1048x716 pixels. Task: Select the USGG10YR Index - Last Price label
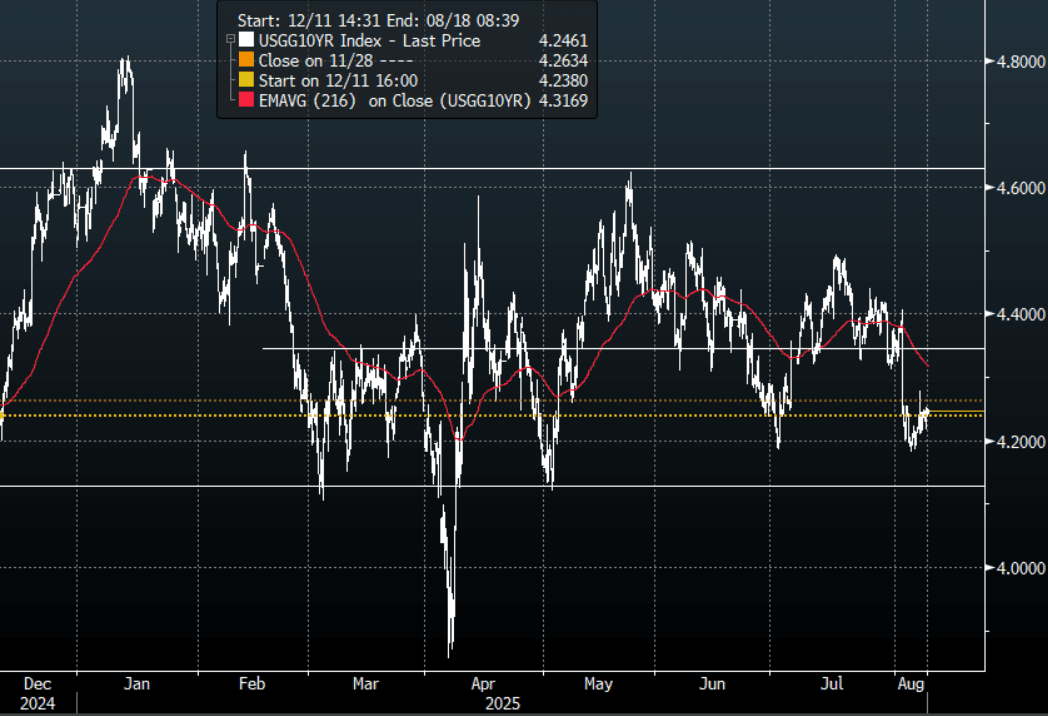369,41
